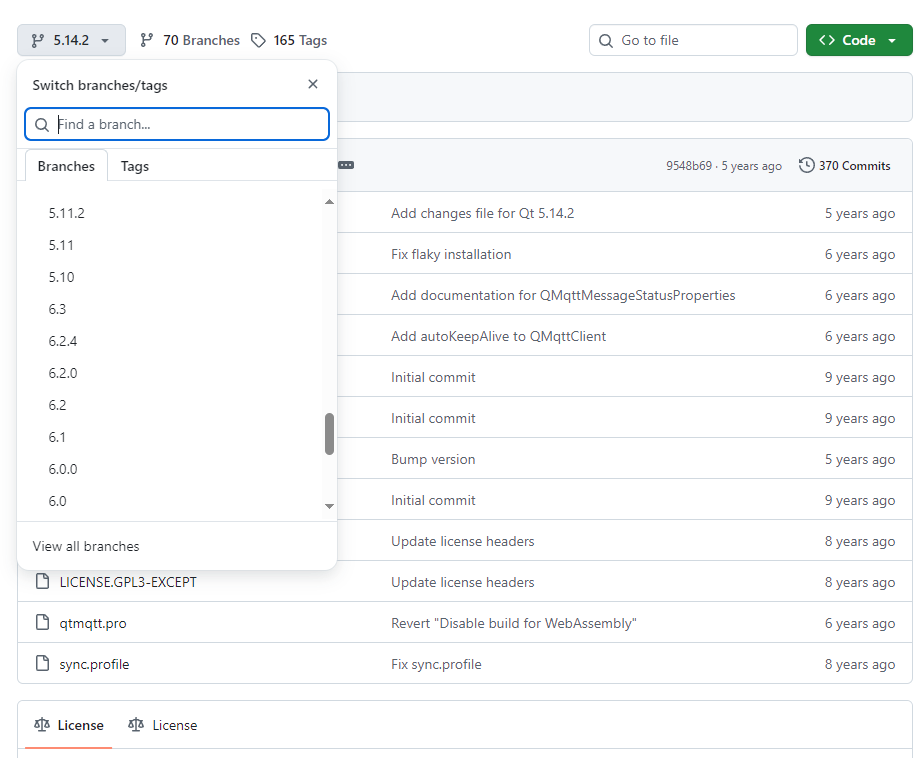Open commit Revert Disable build for WebAssembly
This screenshot has height=758, width=923.
514,623
